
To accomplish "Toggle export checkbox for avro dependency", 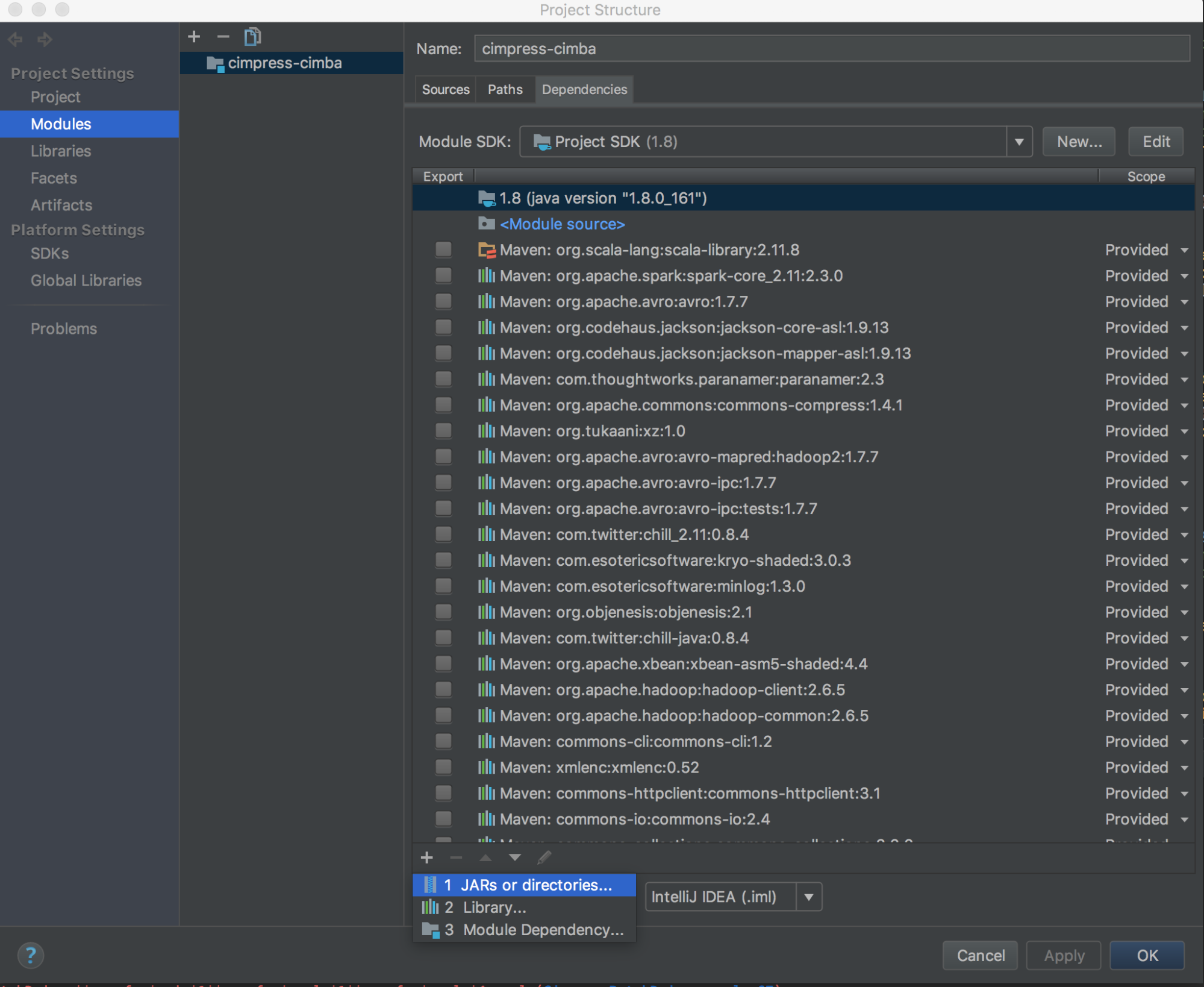I will 443,301.
